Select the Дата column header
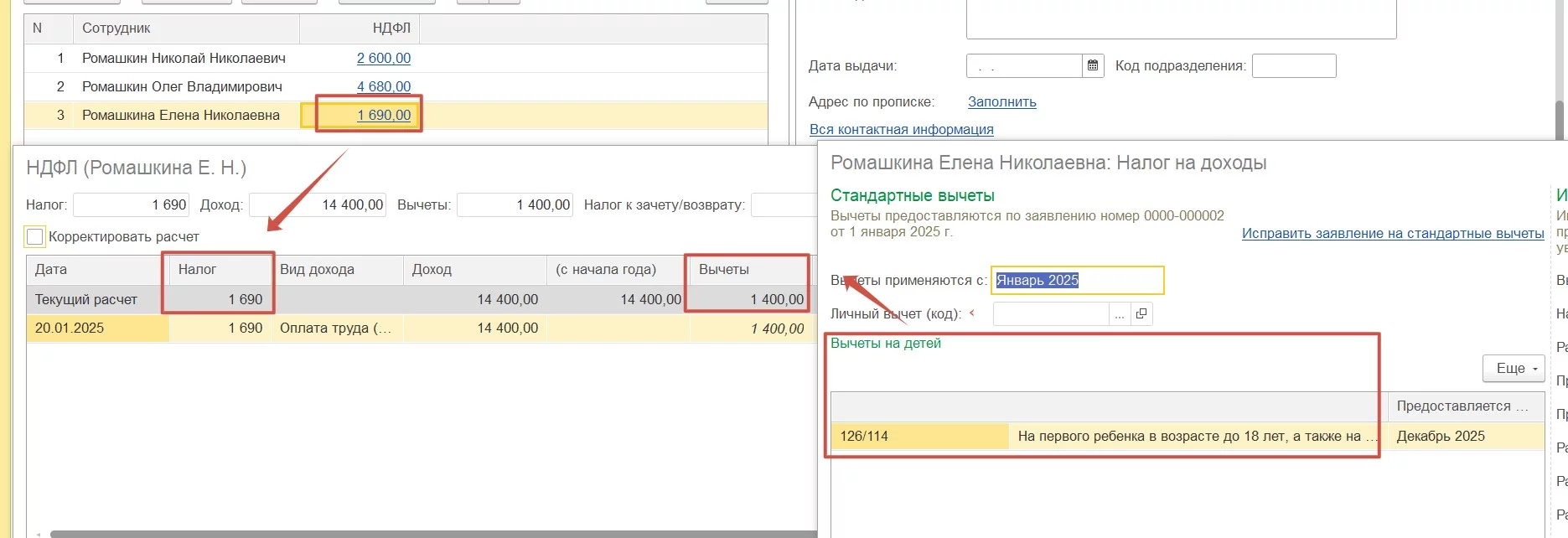 click(97, 270)
